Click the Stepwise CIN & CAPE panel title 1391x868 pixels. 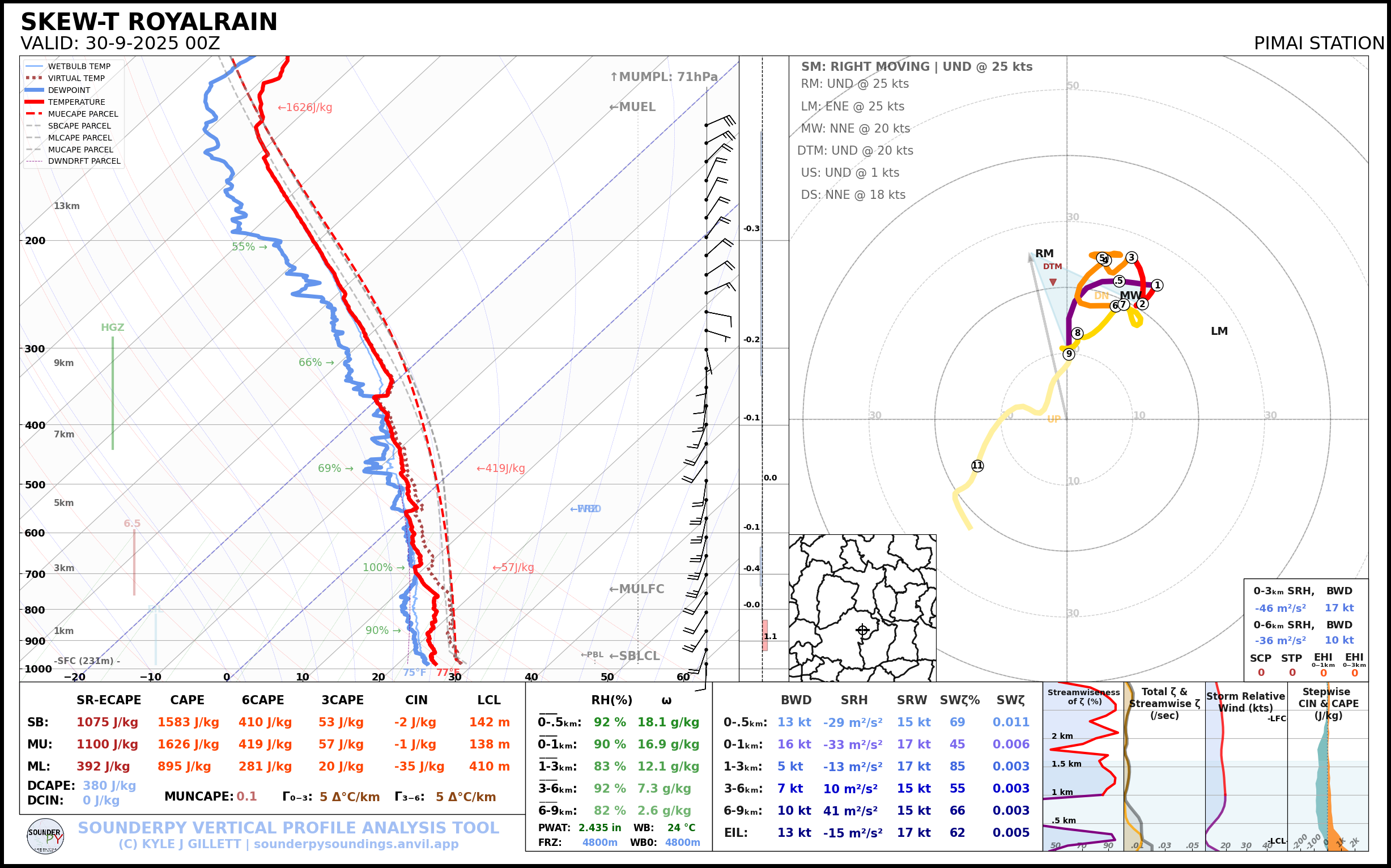click(x=1329, y=703)
